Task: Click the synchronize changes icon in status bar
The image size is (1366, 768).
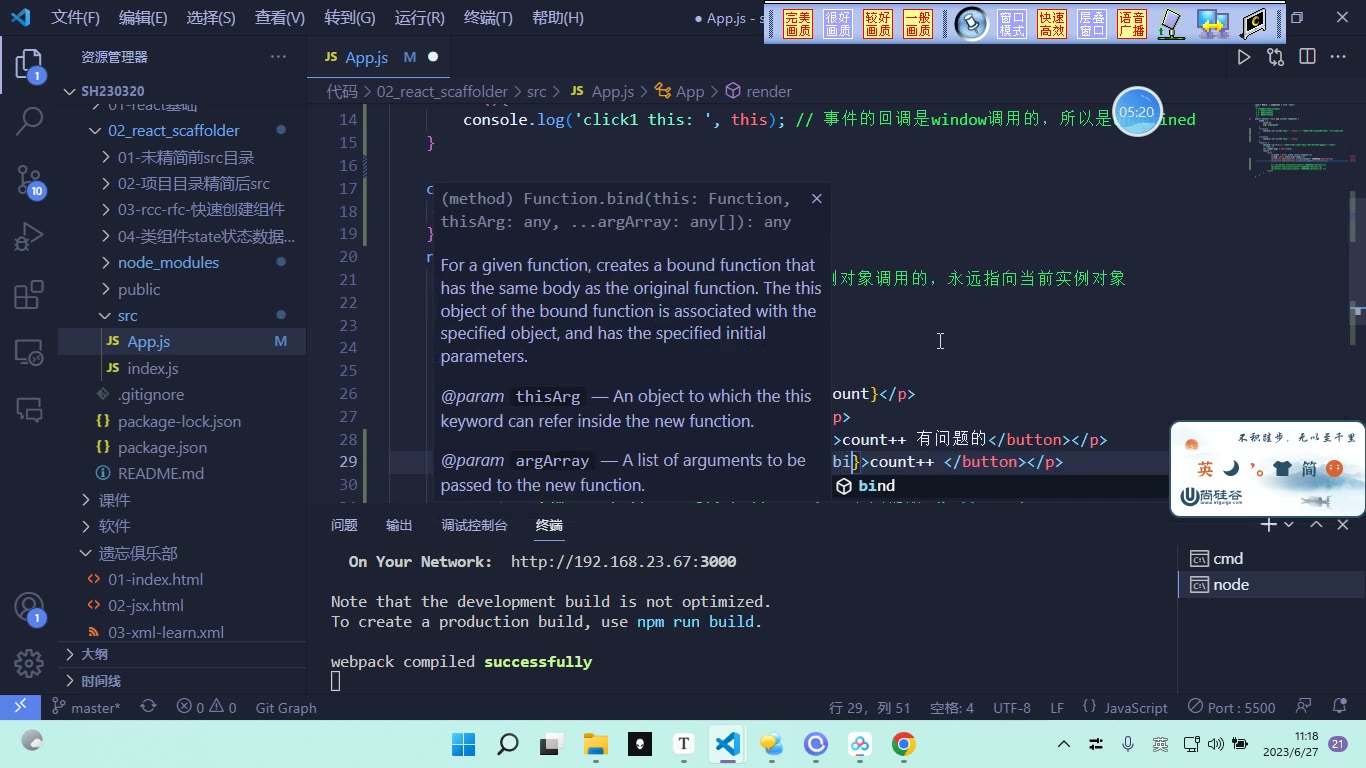Action: click(148, 707)
